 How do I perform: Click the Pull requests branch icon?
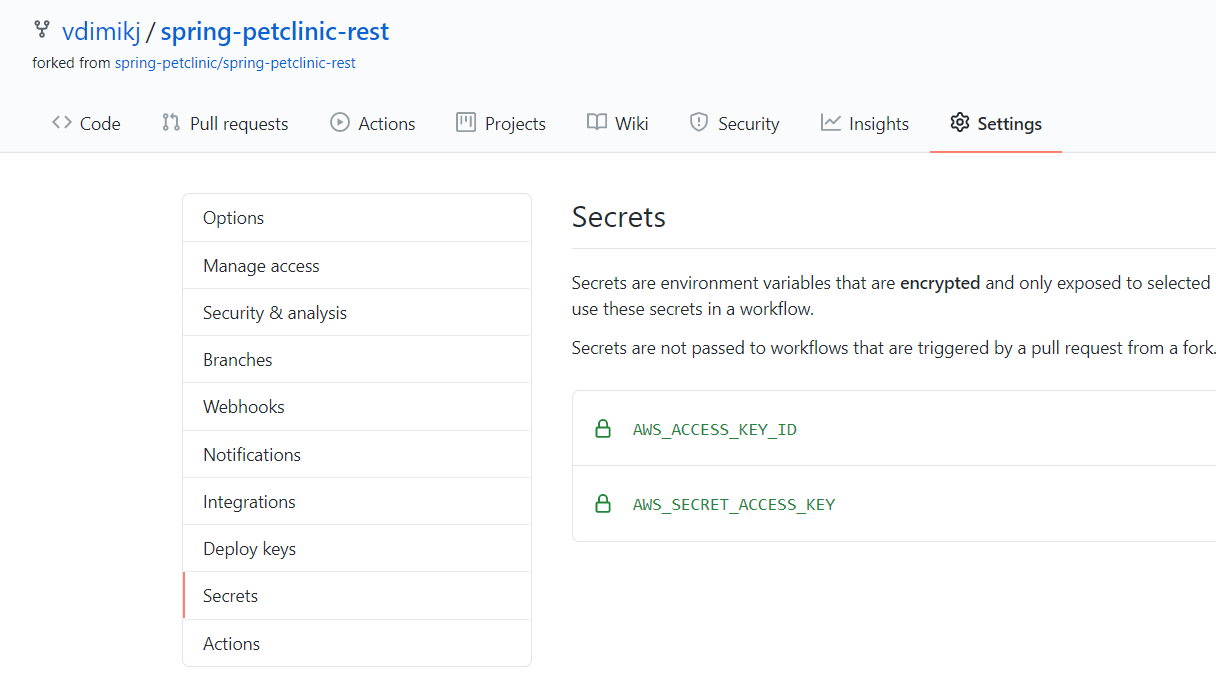coord(171,123)
